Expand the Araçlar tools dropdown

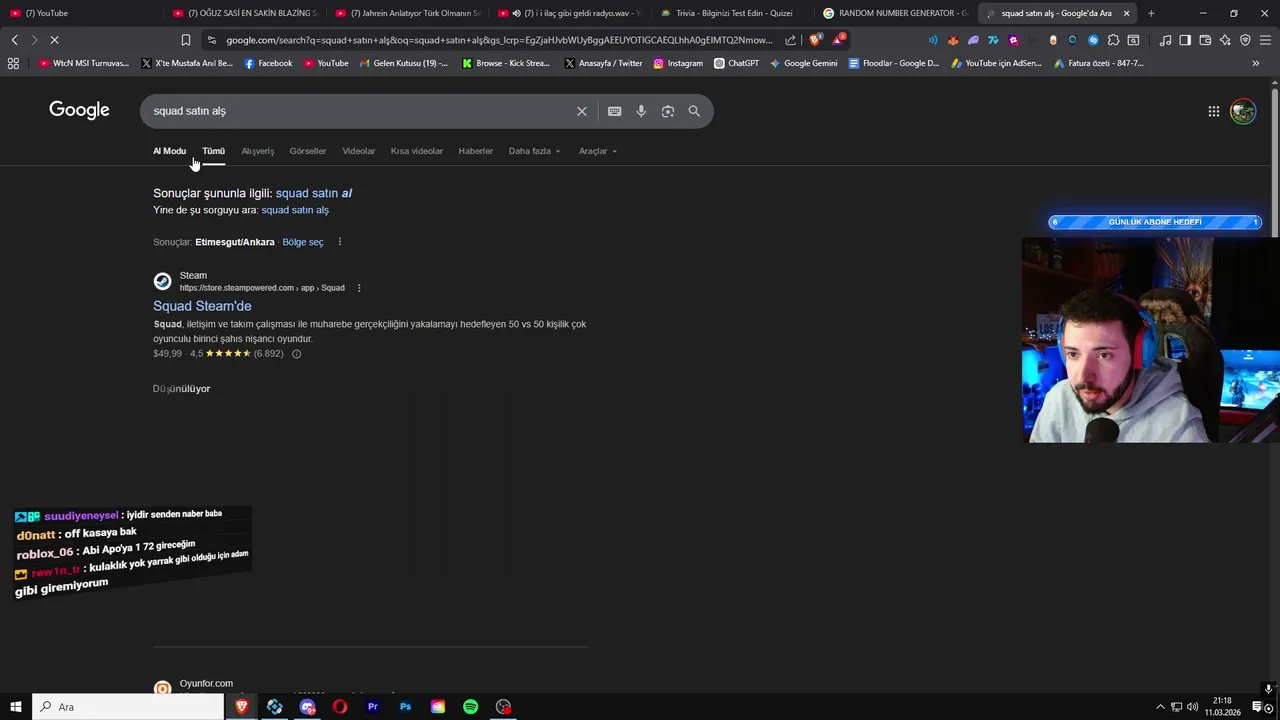(x=598, y=151)
